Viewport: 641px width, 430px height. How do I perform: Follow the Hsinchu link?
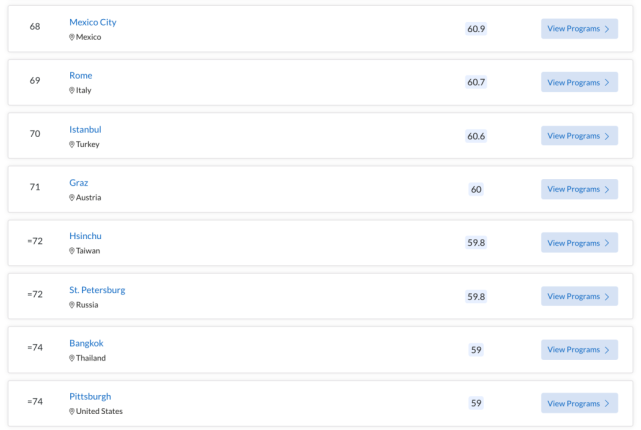pos(85,236)
